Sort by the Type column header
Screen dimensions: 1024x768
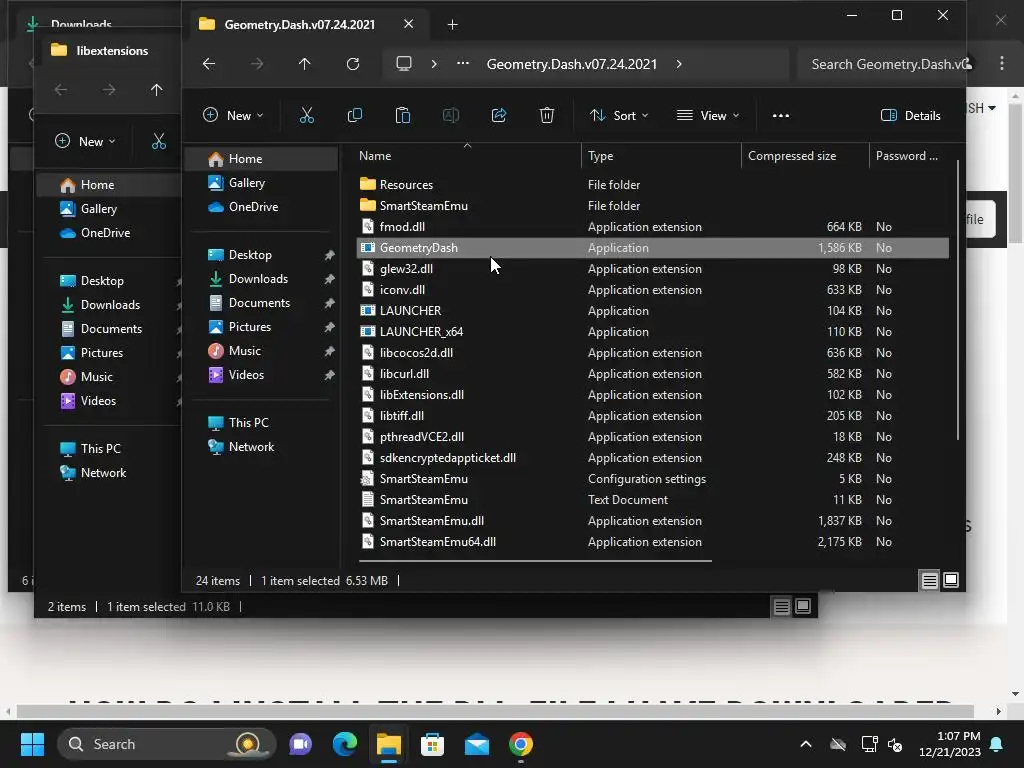click(600, 156)
